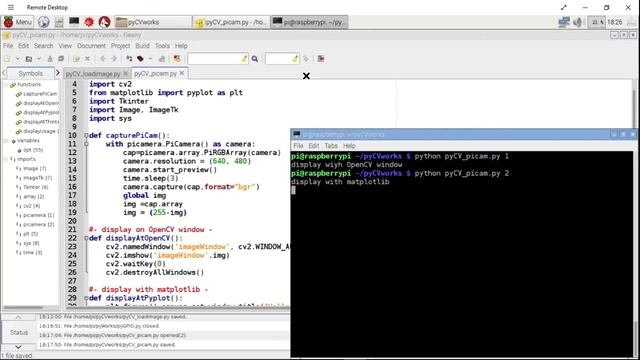Click the down arrow below Status tab
The height and width of the screenshot is (360, 640).
coord(18,347)
